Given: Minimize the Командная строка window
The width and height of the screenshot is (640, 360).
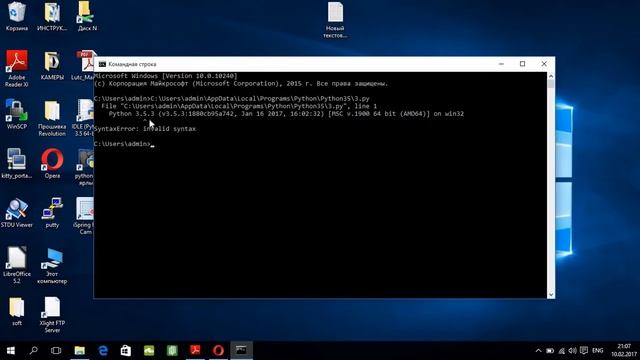Looking at the screenshot, I should [501, 64].
